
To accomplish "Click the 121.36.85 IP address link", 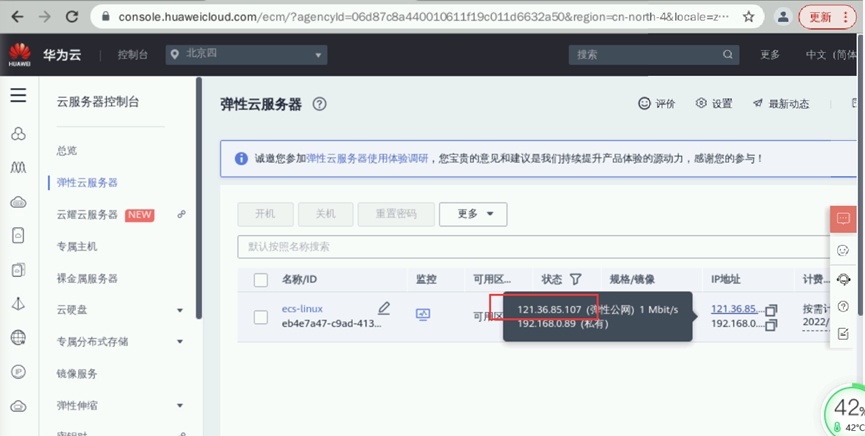I will (737, 309).
